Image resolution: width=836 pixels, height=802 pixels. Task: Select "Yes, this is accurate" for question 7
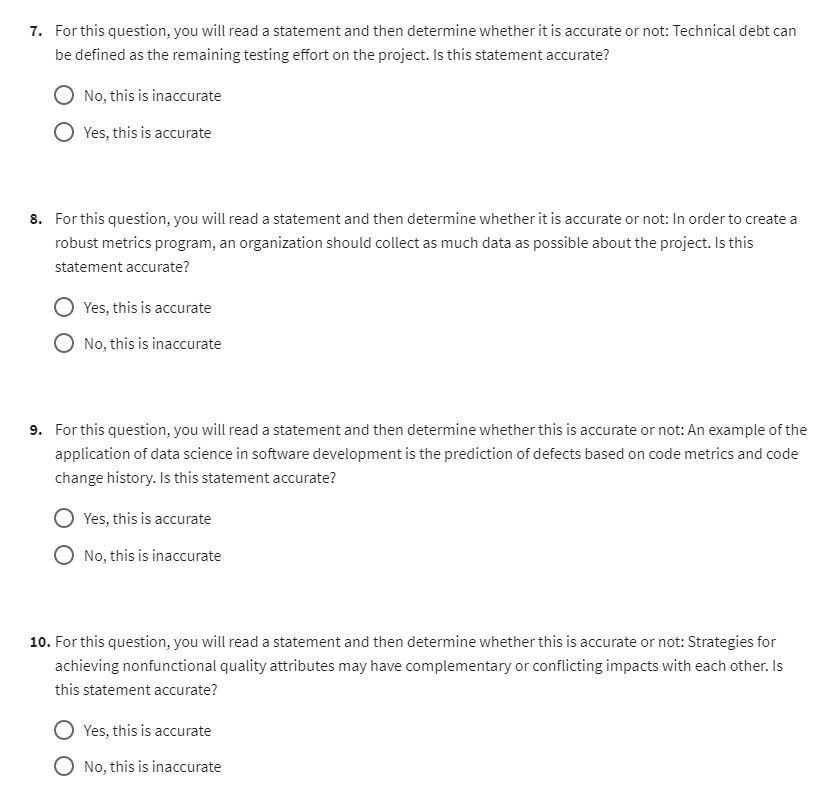[64, 132]
